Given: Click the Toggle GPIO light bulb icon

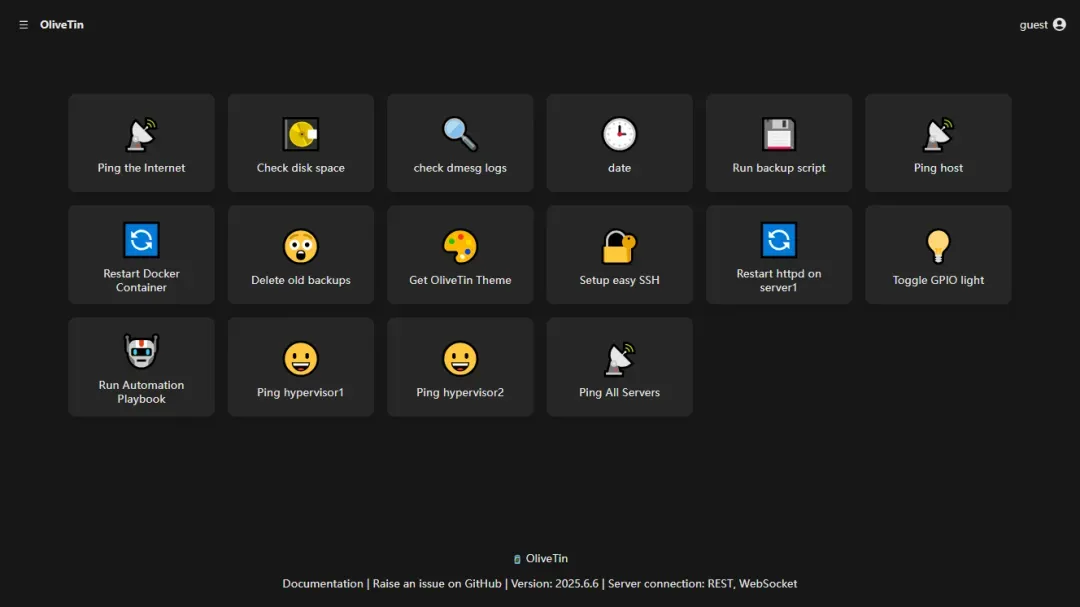Looking at the screenshot, I should pyautogui.click(x=938, y=246).
